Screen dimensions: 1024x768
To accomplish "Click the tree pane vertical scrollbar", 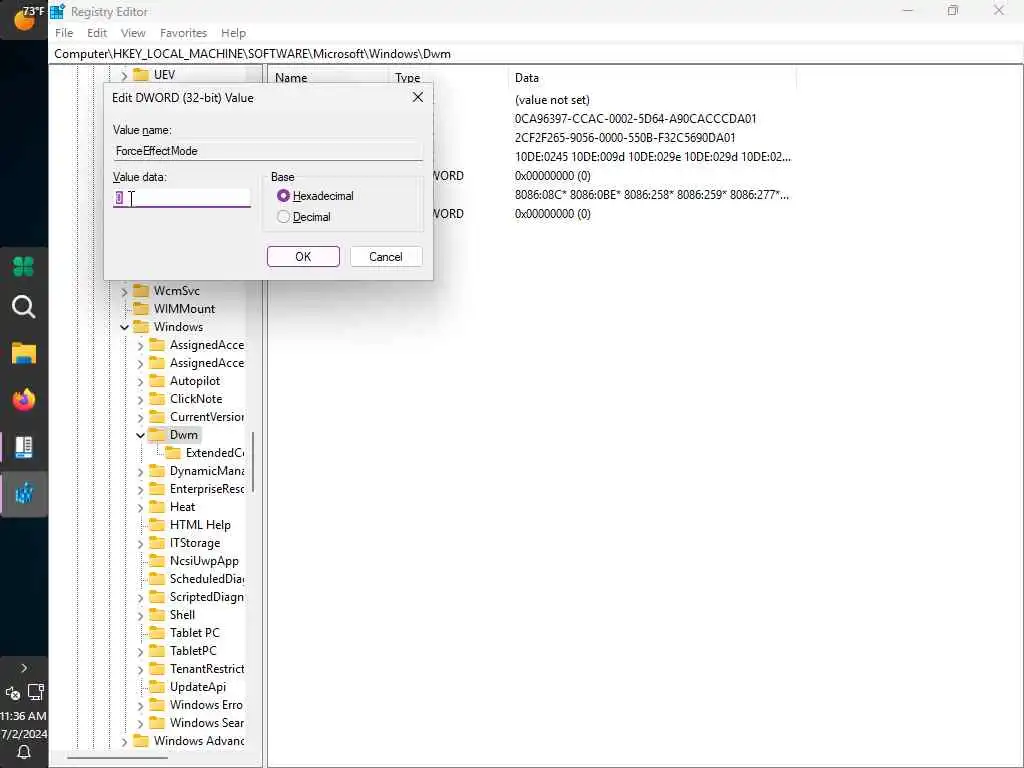I will 253,462.
